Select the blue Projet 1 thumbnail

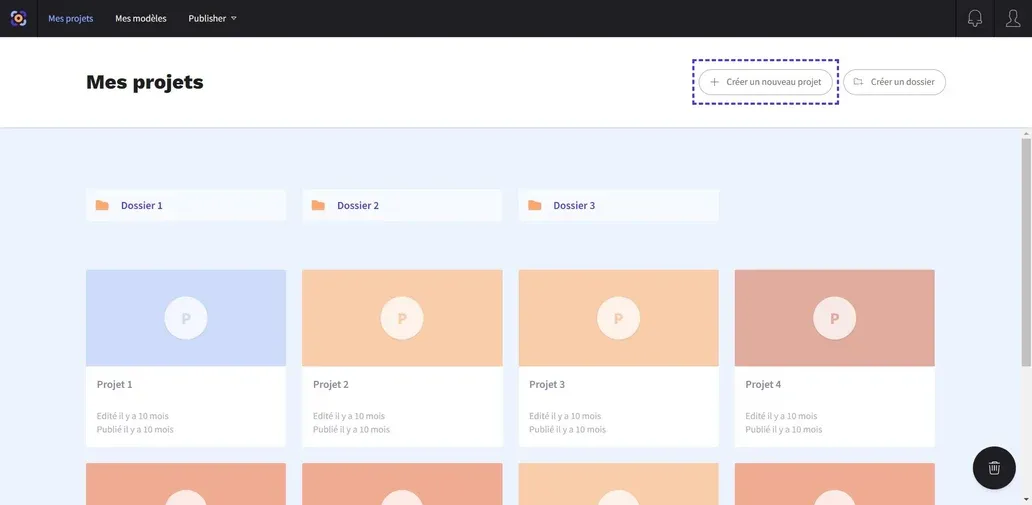point(186,318)
